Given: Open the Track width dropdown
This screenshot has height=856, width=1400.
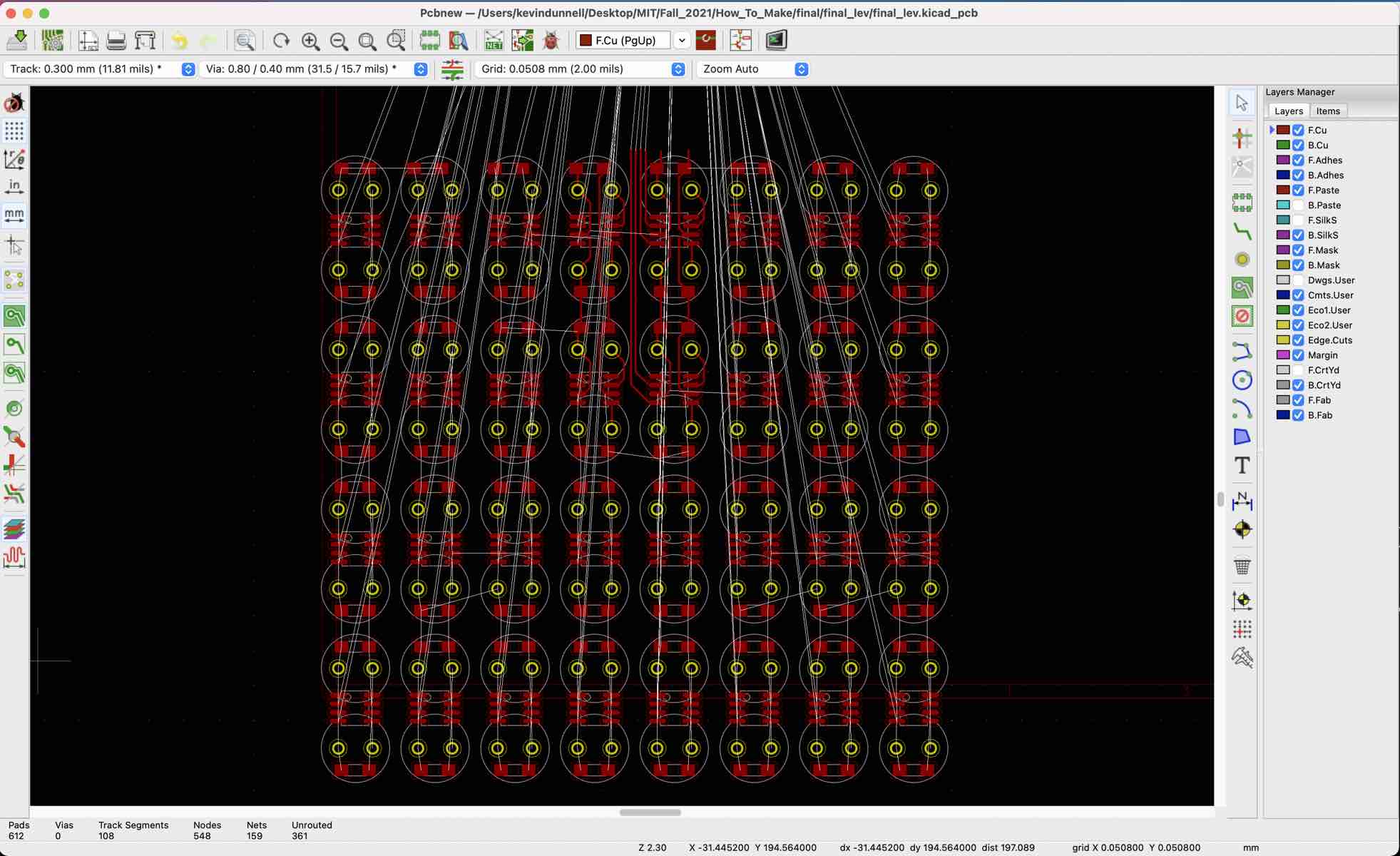Looking at the screenshot, I should [x=188, y=69].
